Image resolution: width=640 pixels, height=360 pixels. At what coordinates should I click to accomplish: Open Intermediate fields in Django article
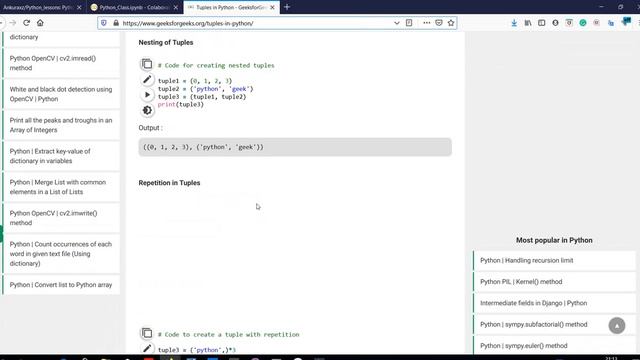tap(554, 303)
